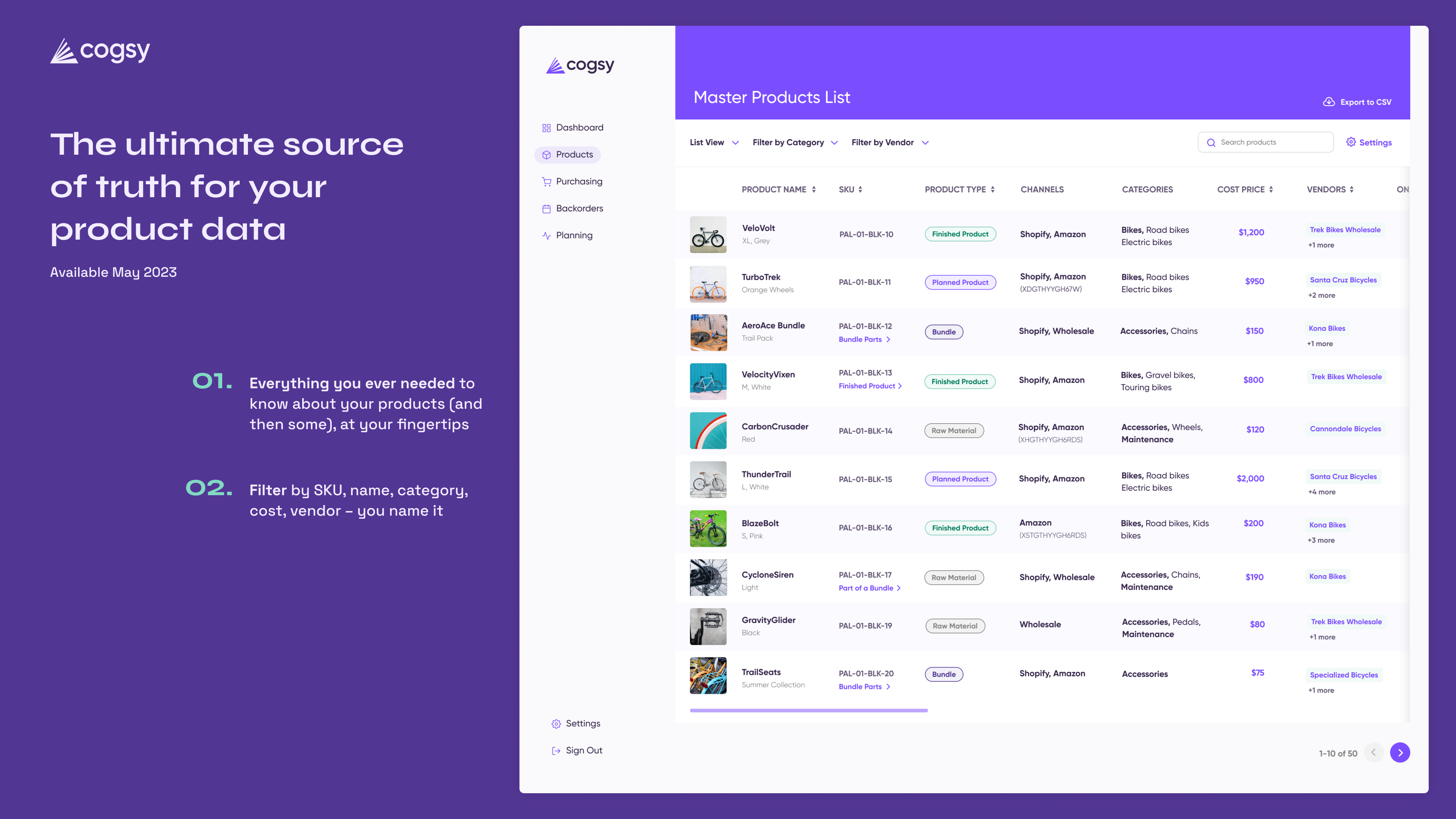Open the List View dropdown
Screen dimensions: 1456x819
[714, 143]
